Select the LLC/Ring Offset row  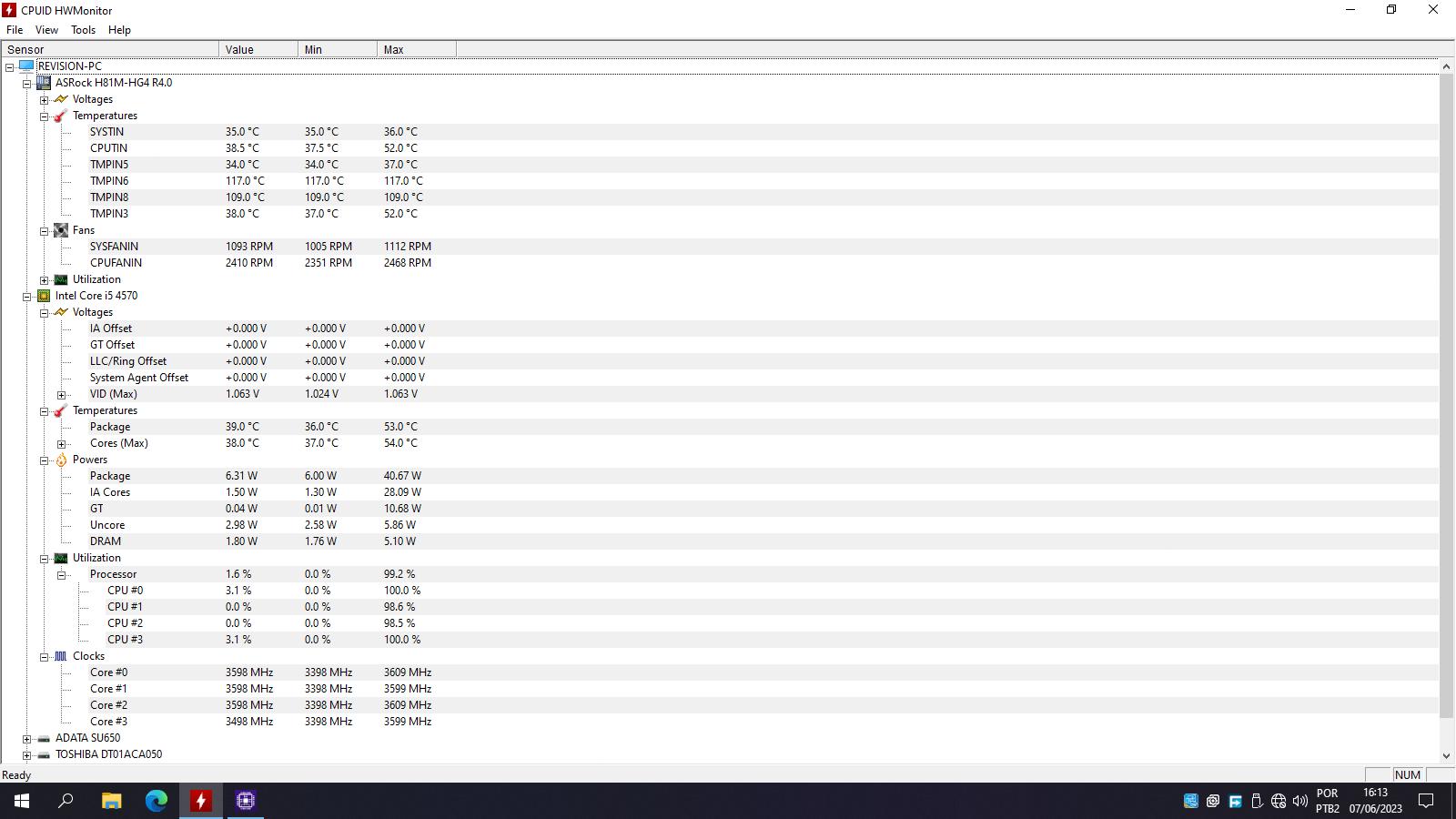point(719,361)
